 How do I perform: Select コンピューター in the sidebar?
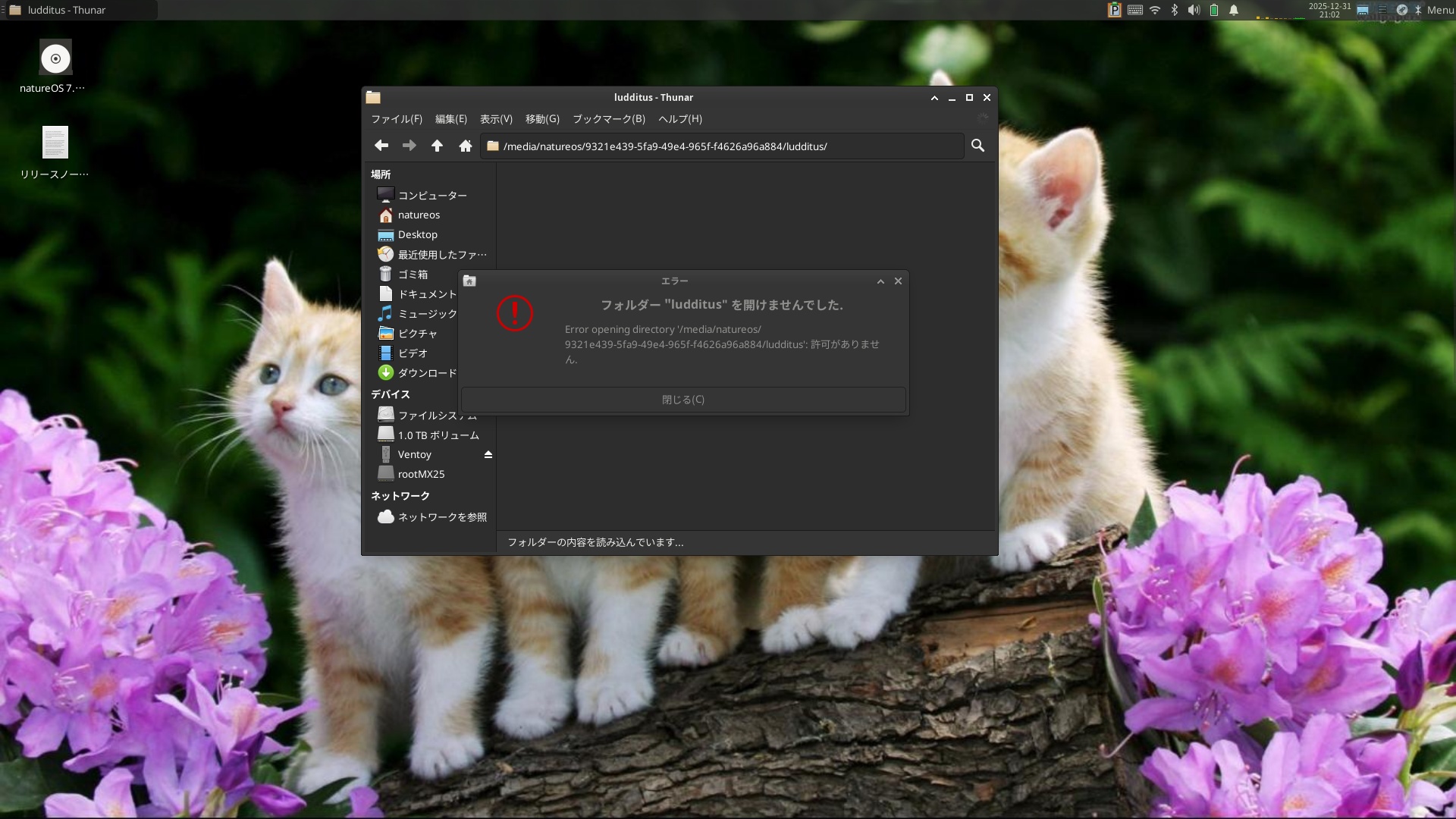[431, 195]
